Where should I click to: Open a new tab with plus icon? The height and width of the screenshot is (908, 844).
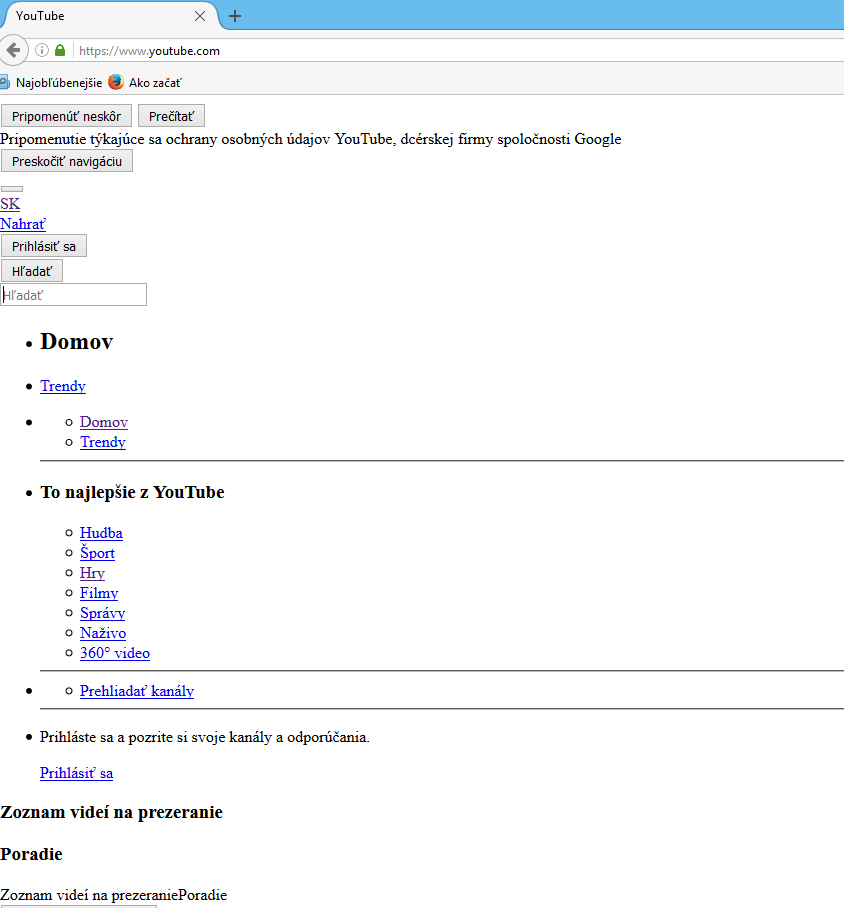[x=235, y=16]
